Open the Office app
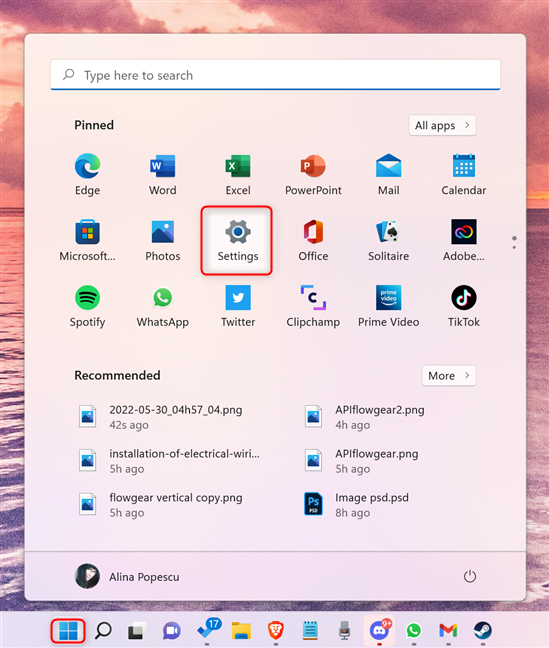The image size is (549, 648). 313,240
